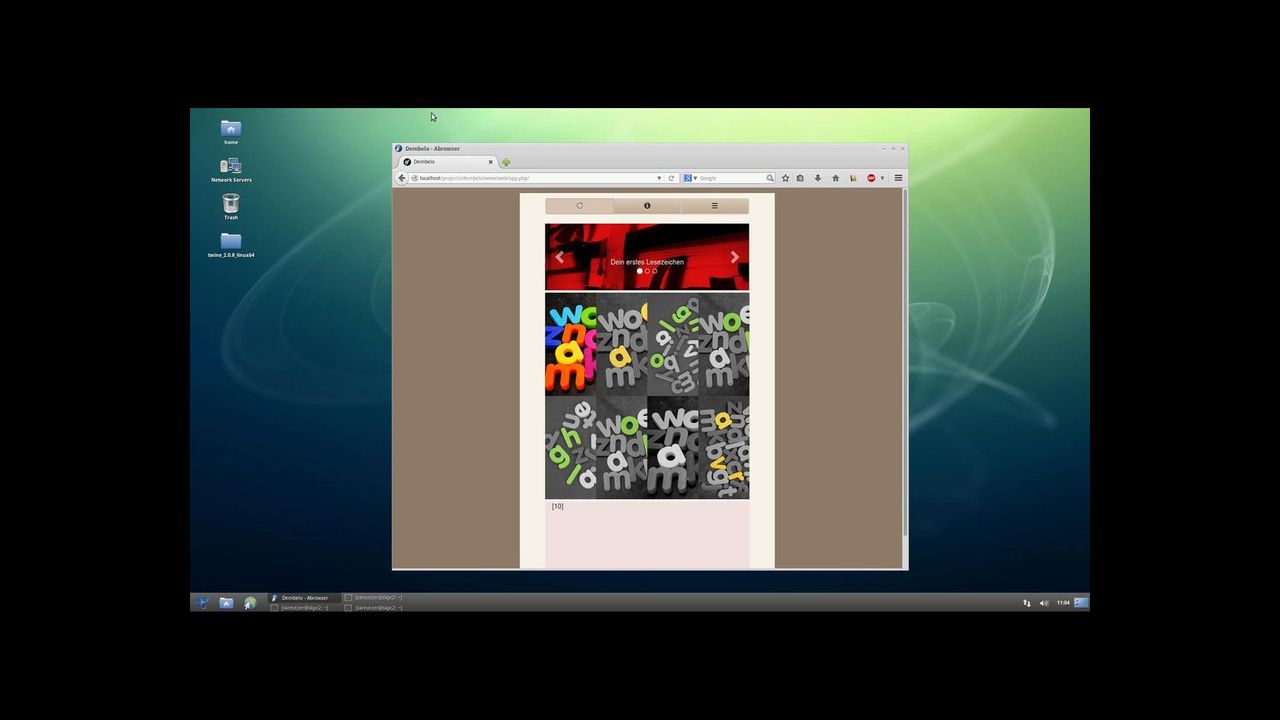Click the reload icon in the Dembelo app bar
The width and height of the screenshot is (1280, 720).
[579, 206]
